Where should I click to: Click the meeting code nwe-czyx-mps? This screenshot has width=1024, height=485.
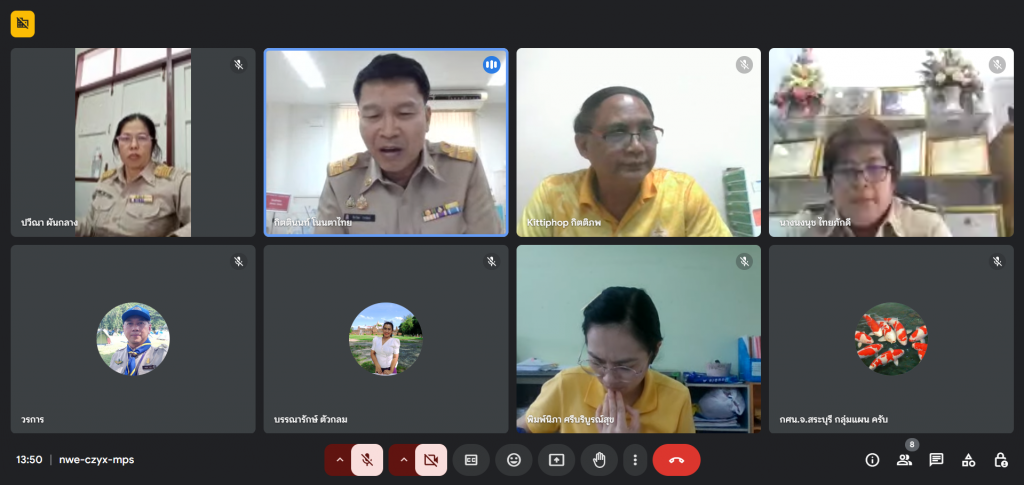click(96, 460)
